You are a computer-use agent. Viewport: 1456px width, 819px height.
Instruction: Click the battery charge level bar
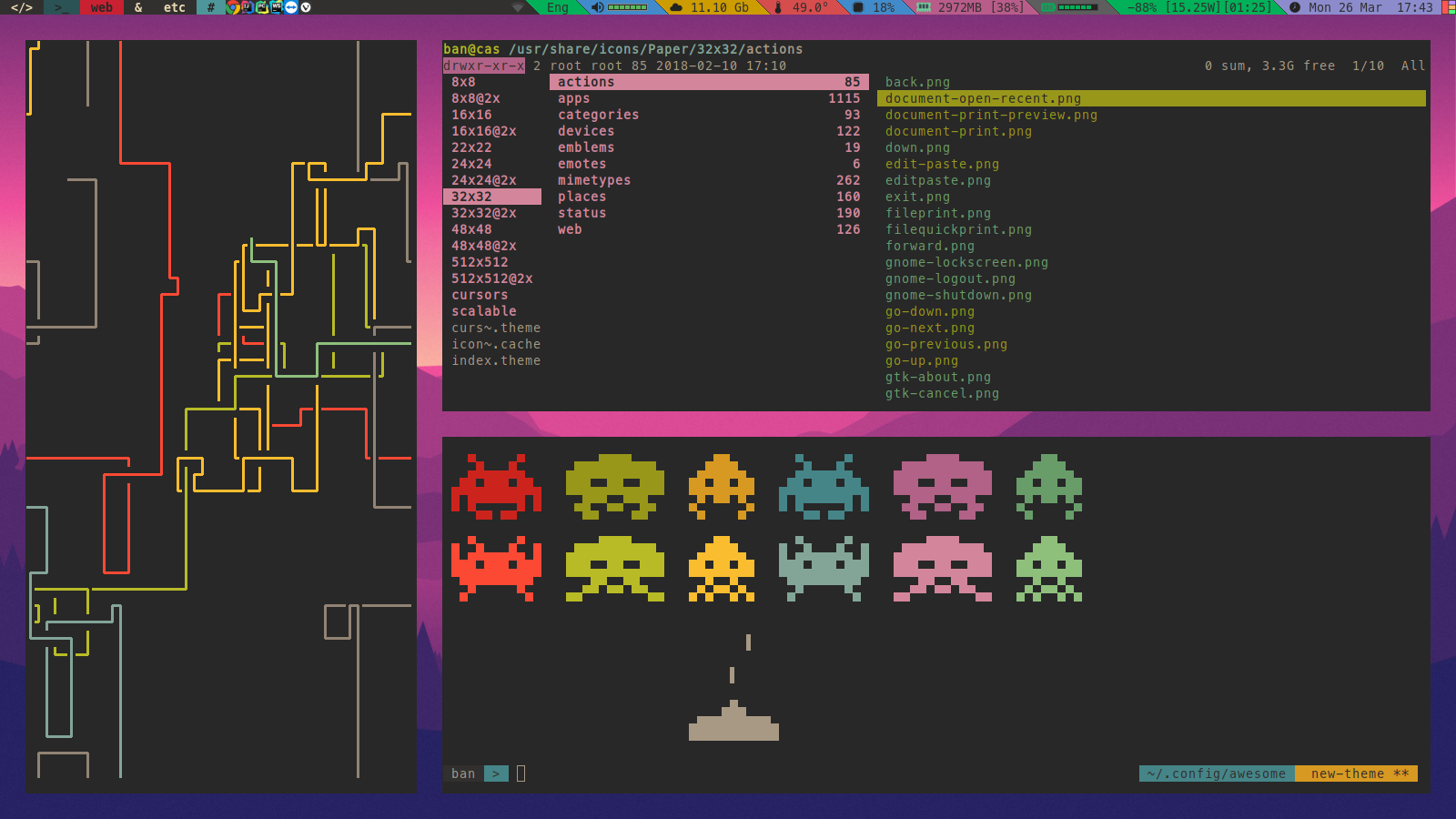pos(1076,7)
